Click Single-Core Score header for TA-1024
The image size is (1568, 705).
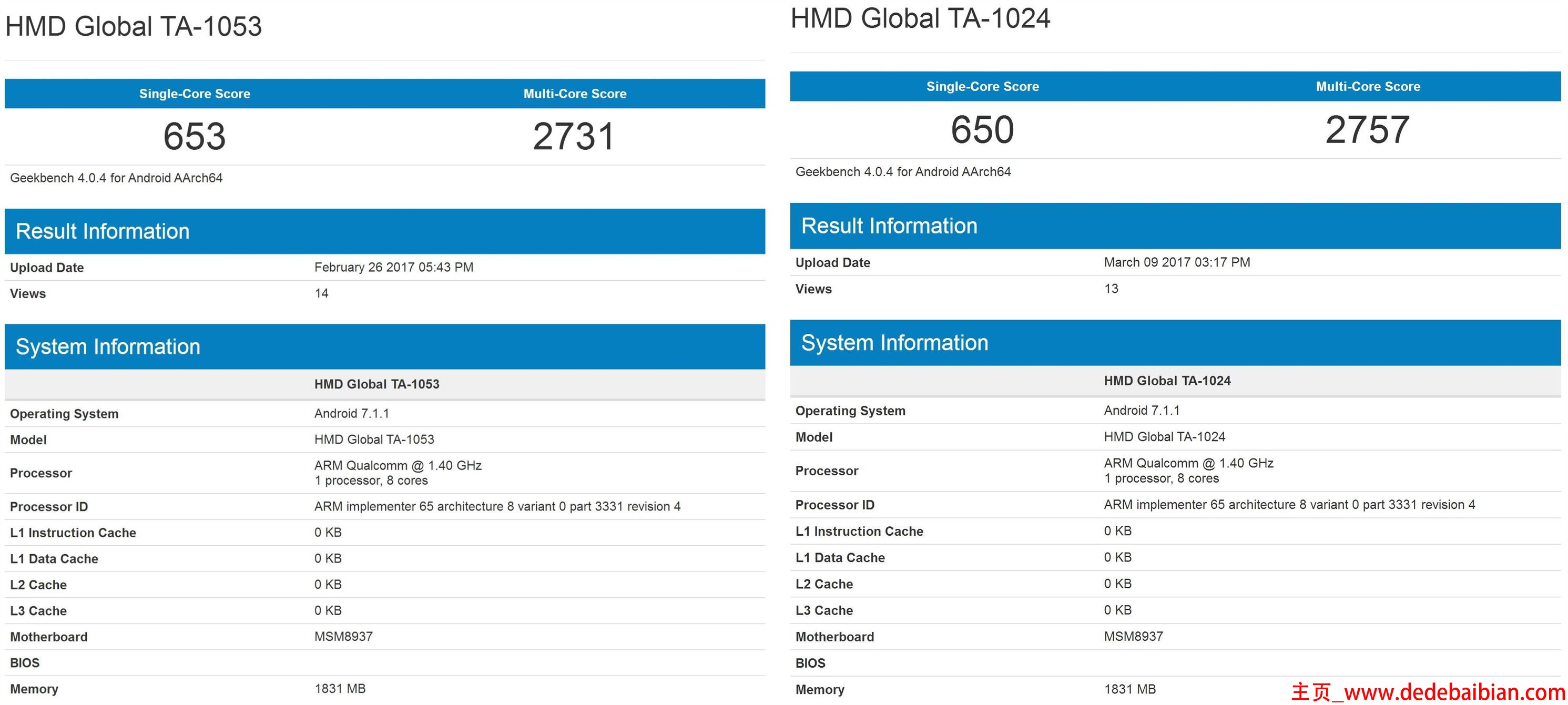tap(982, 86)
